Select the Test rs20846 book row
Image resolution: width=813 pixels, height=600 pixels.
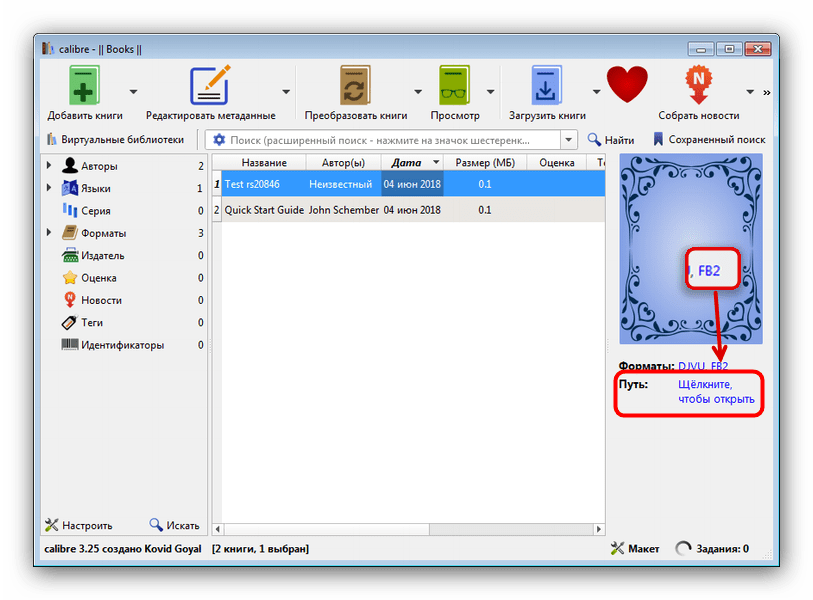pyautogui.click(x=408, y=184)
